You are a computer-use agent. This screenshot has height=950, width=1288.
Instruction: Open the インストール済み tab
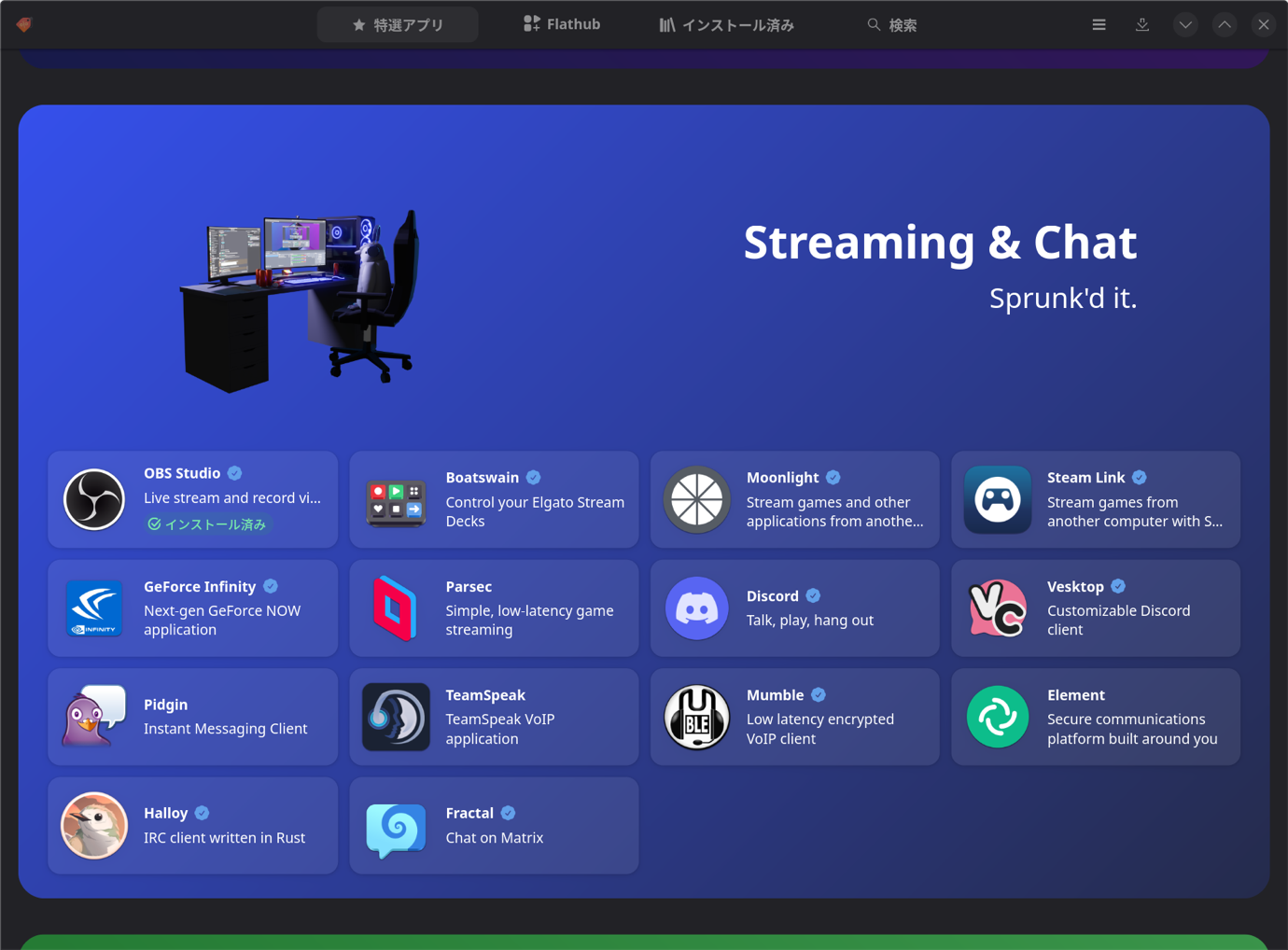(x=727, y=25)
